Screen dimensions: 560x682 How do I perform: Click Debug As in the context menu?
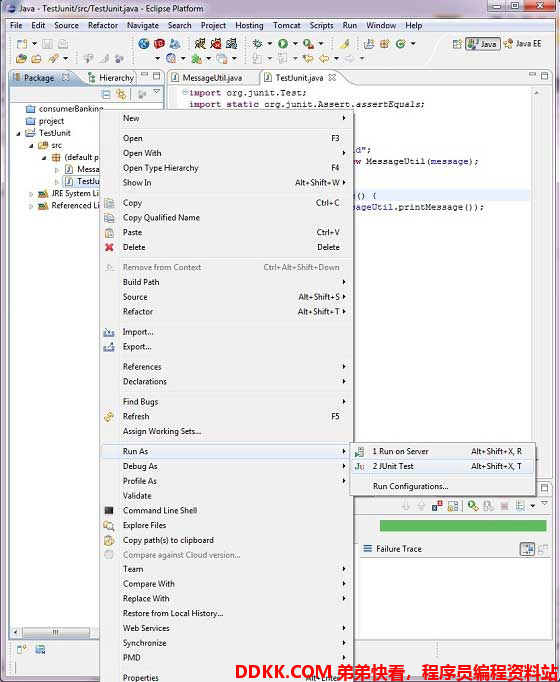140,466
